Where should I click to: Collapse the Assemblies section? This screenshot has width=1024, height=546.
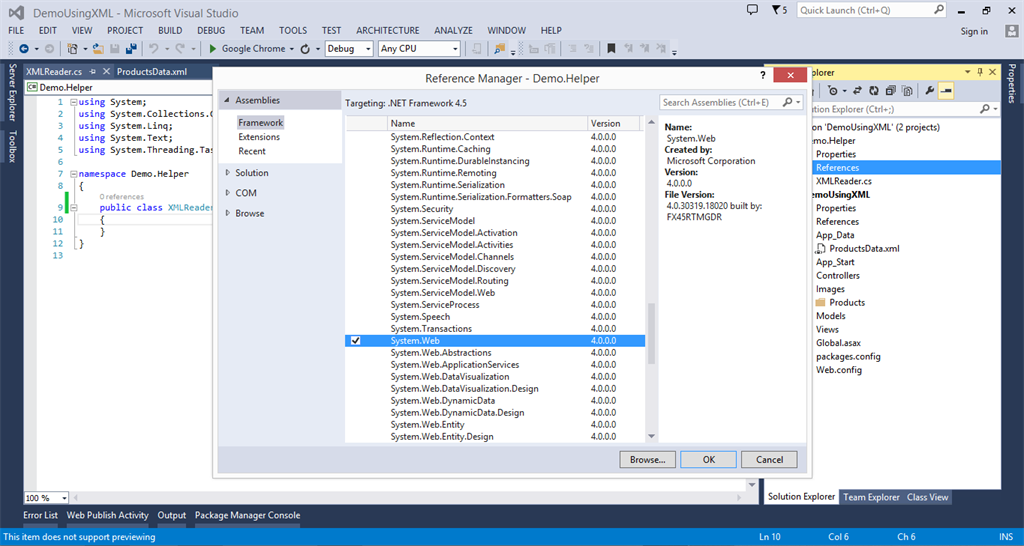pos(227,101)
